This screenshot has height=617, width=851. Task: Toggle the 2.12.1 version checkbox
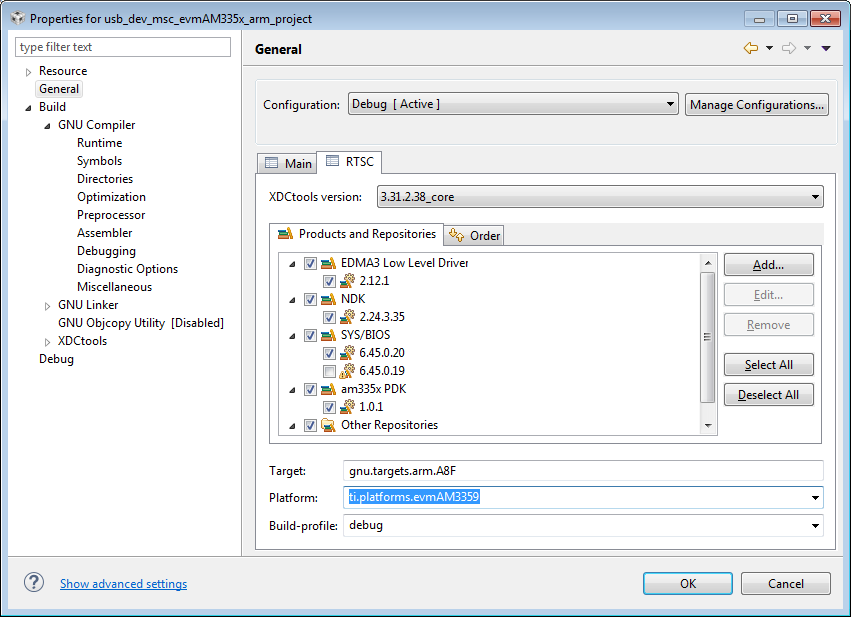[x=329, y=281]
